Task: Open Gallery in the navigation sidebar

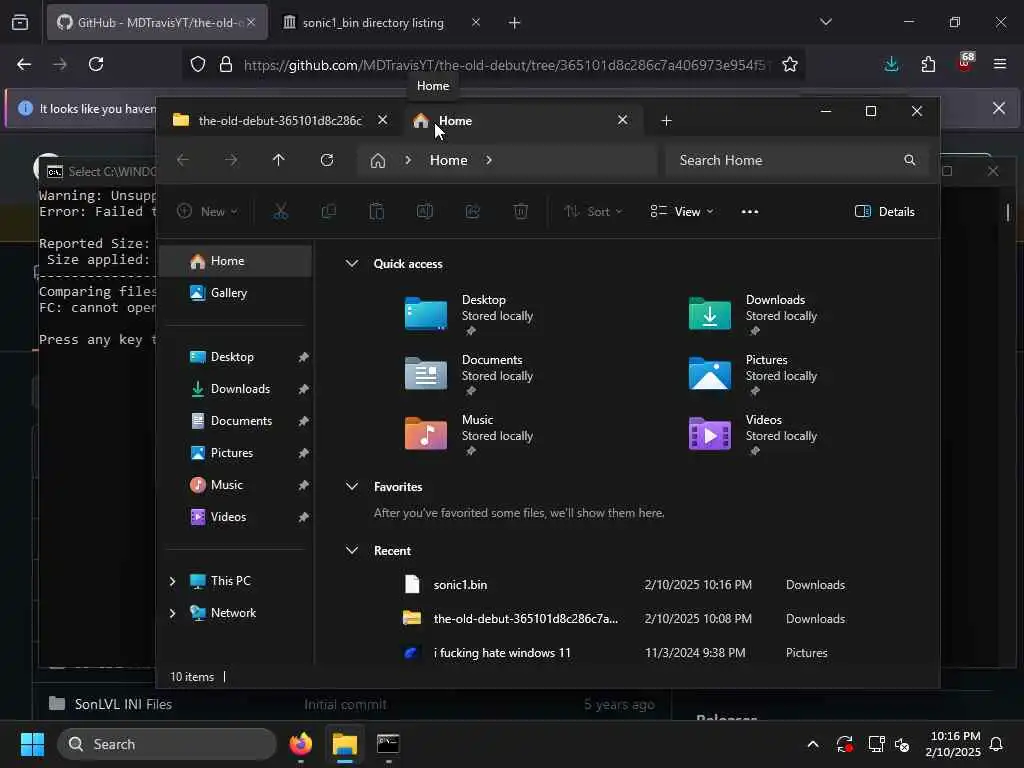Action: [236, 293]
